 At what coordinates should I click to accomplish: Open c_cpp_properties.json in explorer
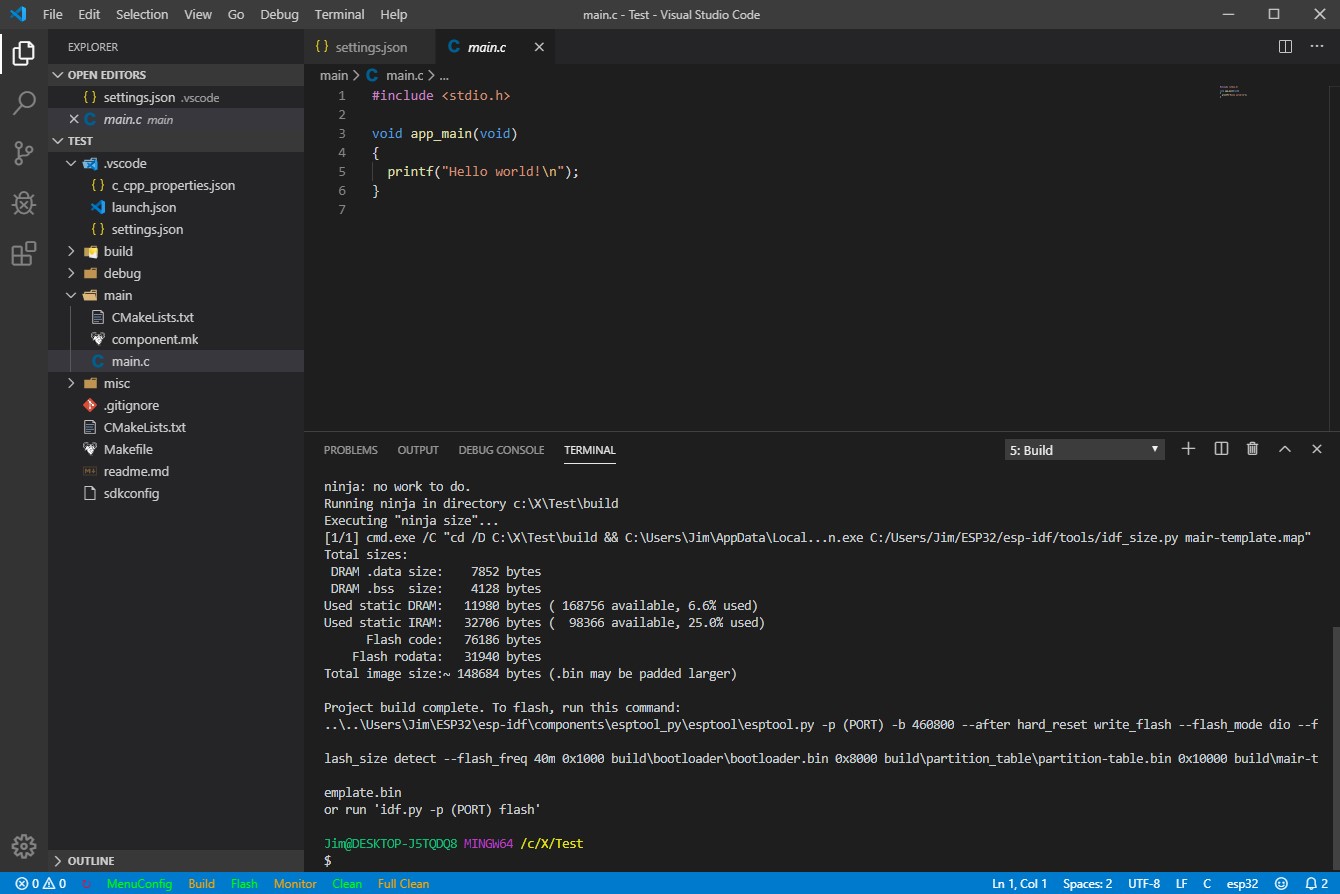176,185
